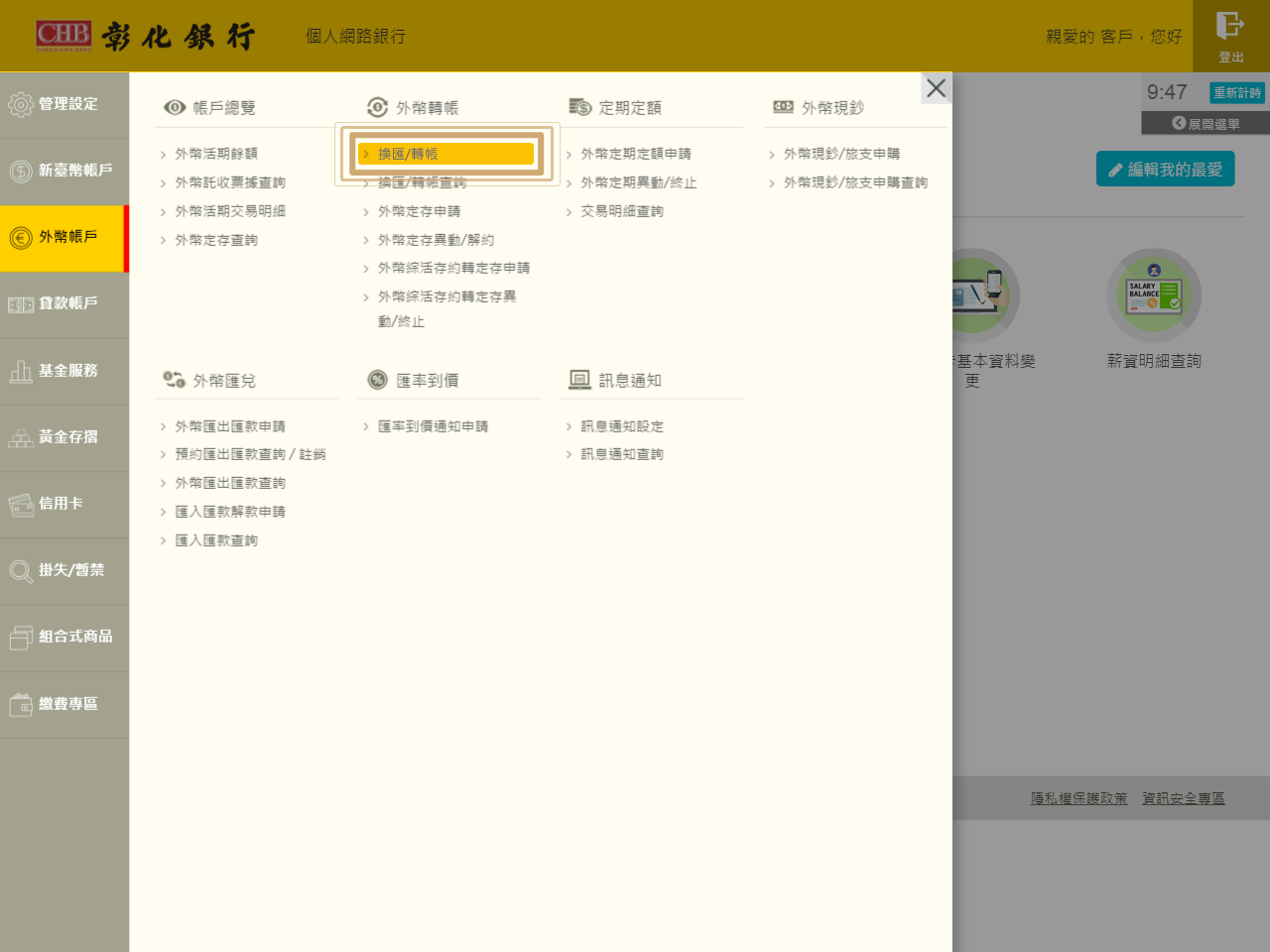Close the foreign currency menu panel
The image size is (1270, 952).
point(936,88)
